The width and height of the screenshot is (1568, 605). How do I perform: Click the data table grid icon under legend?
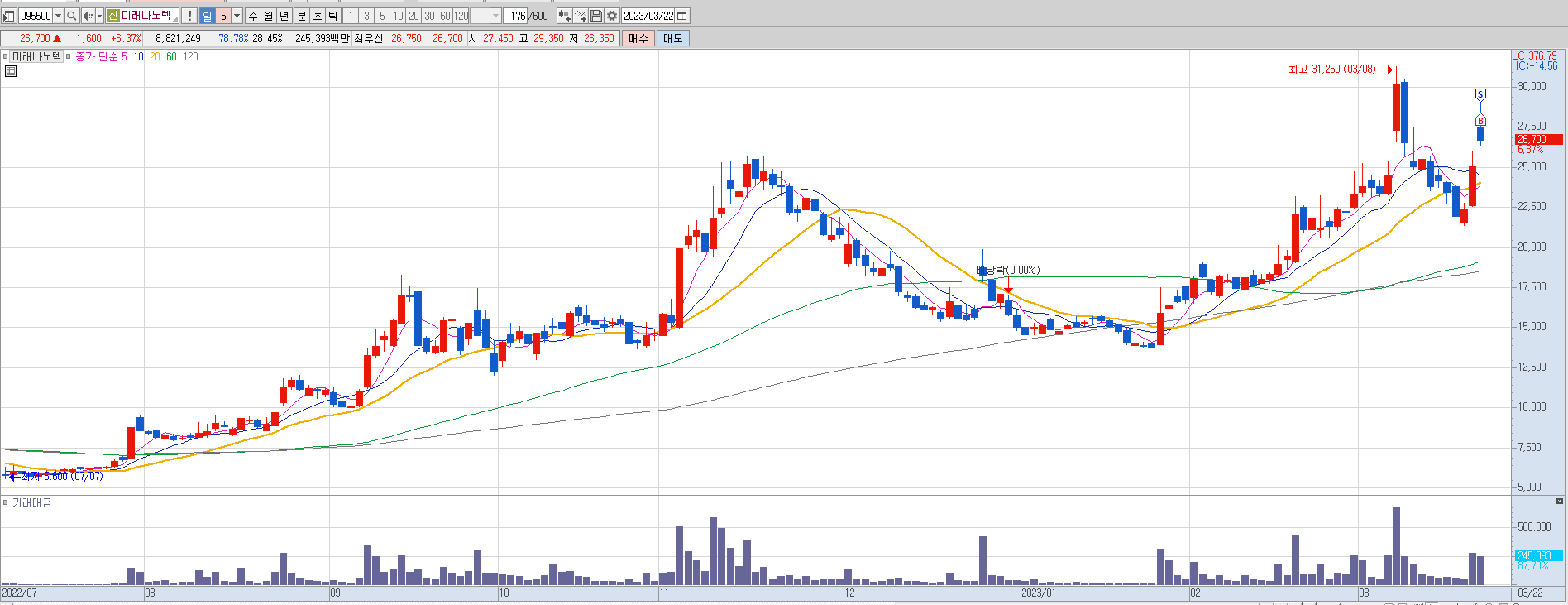click(x=11, y=71)
